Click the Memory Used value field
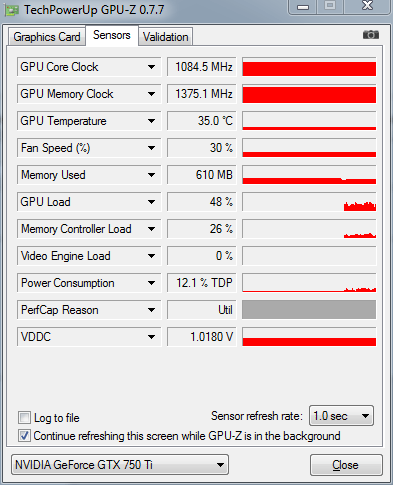 [x=202, y=175]
